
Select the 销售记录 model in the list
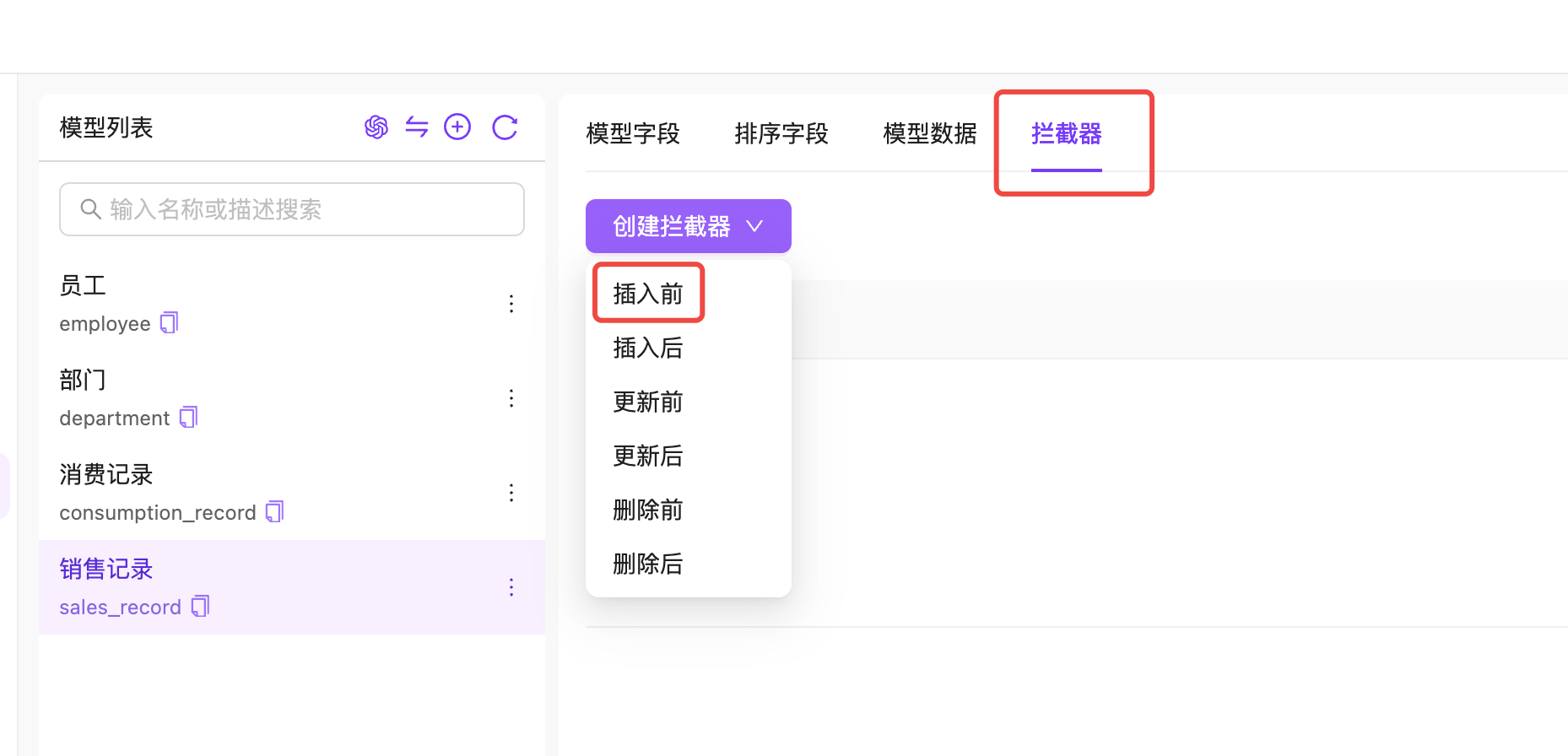pos(292,587)
